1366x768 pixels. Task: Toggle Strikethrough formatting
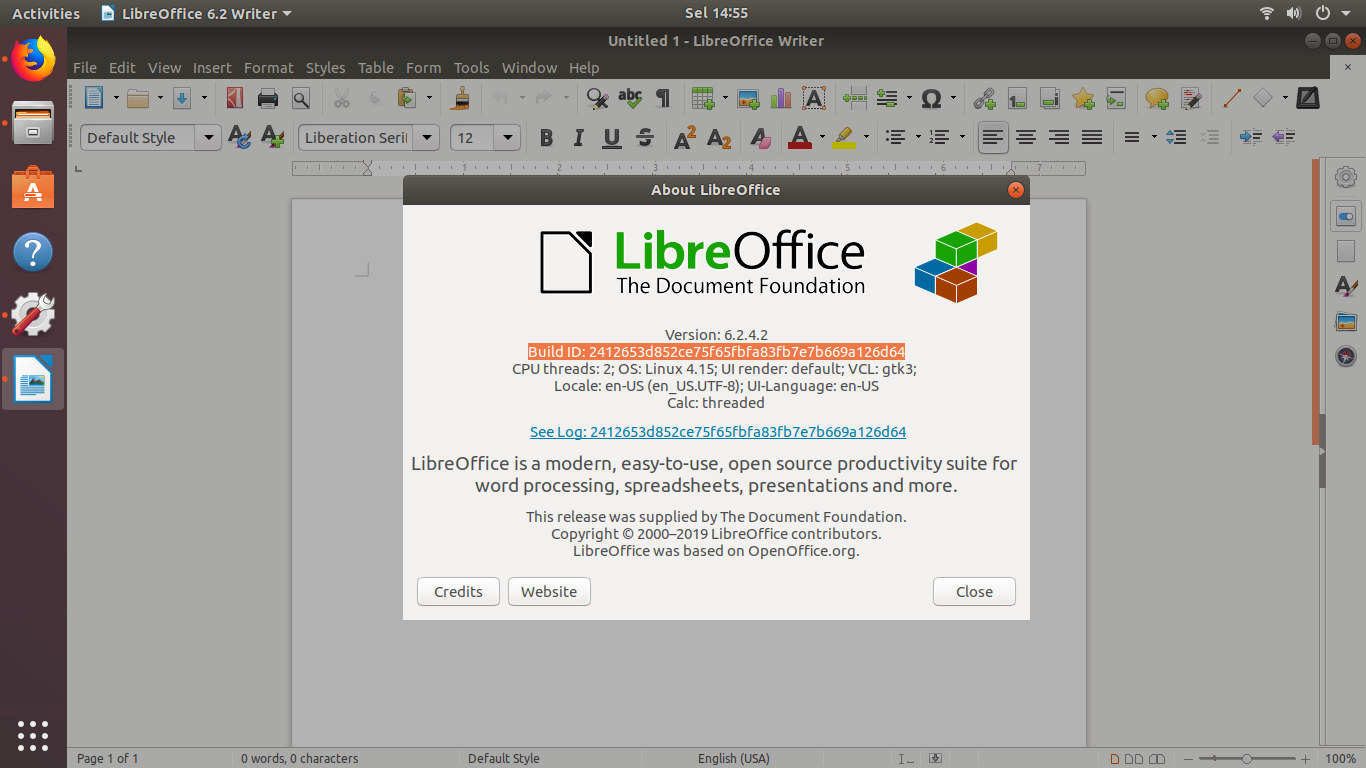click(645, 137)
